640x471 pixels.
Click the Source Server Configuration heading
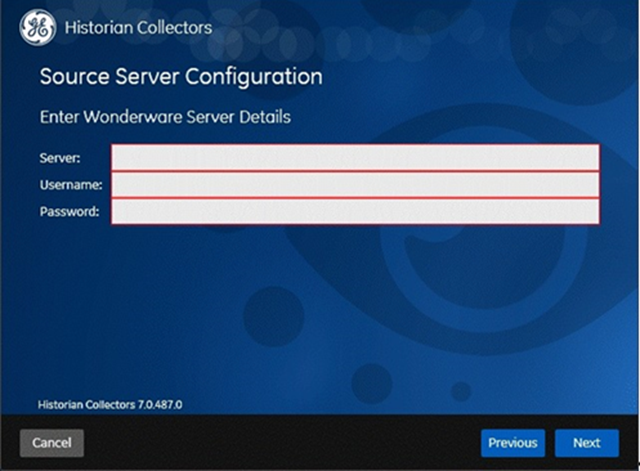(181, 77)
